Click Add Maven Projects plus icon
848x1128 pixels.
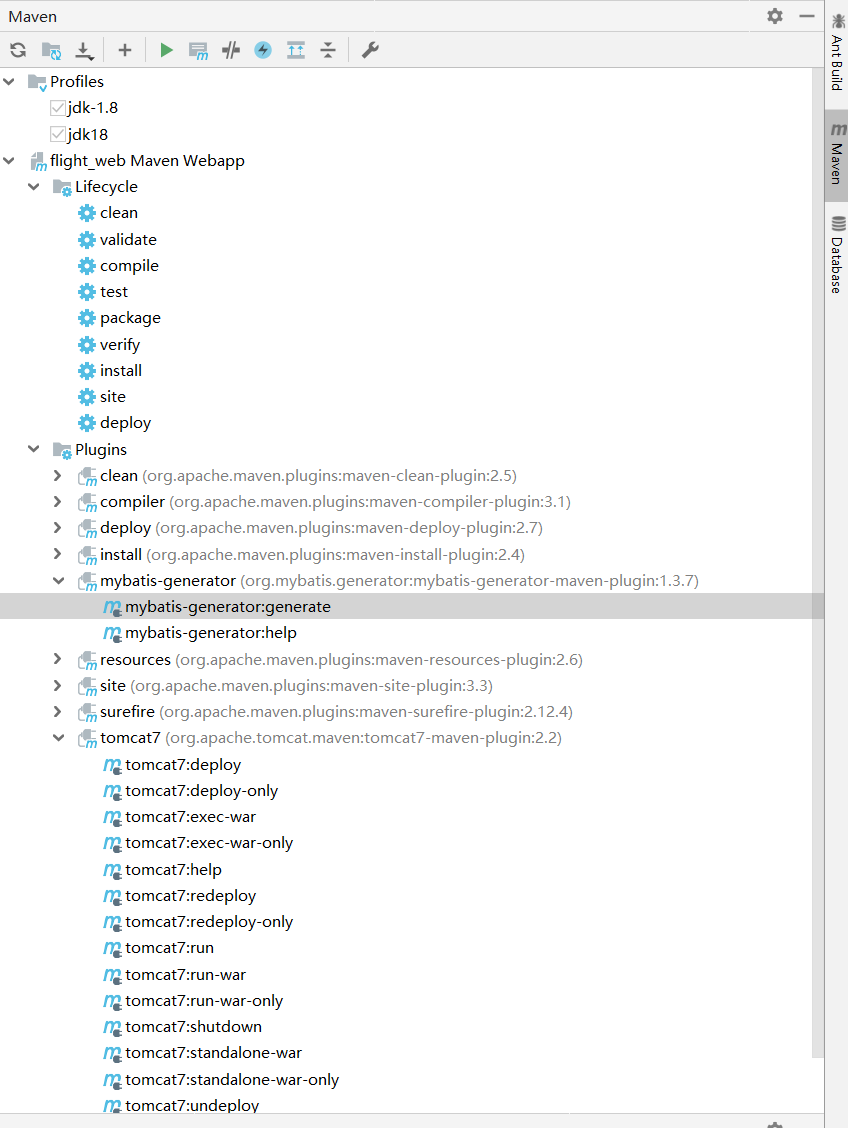(124, 50)
